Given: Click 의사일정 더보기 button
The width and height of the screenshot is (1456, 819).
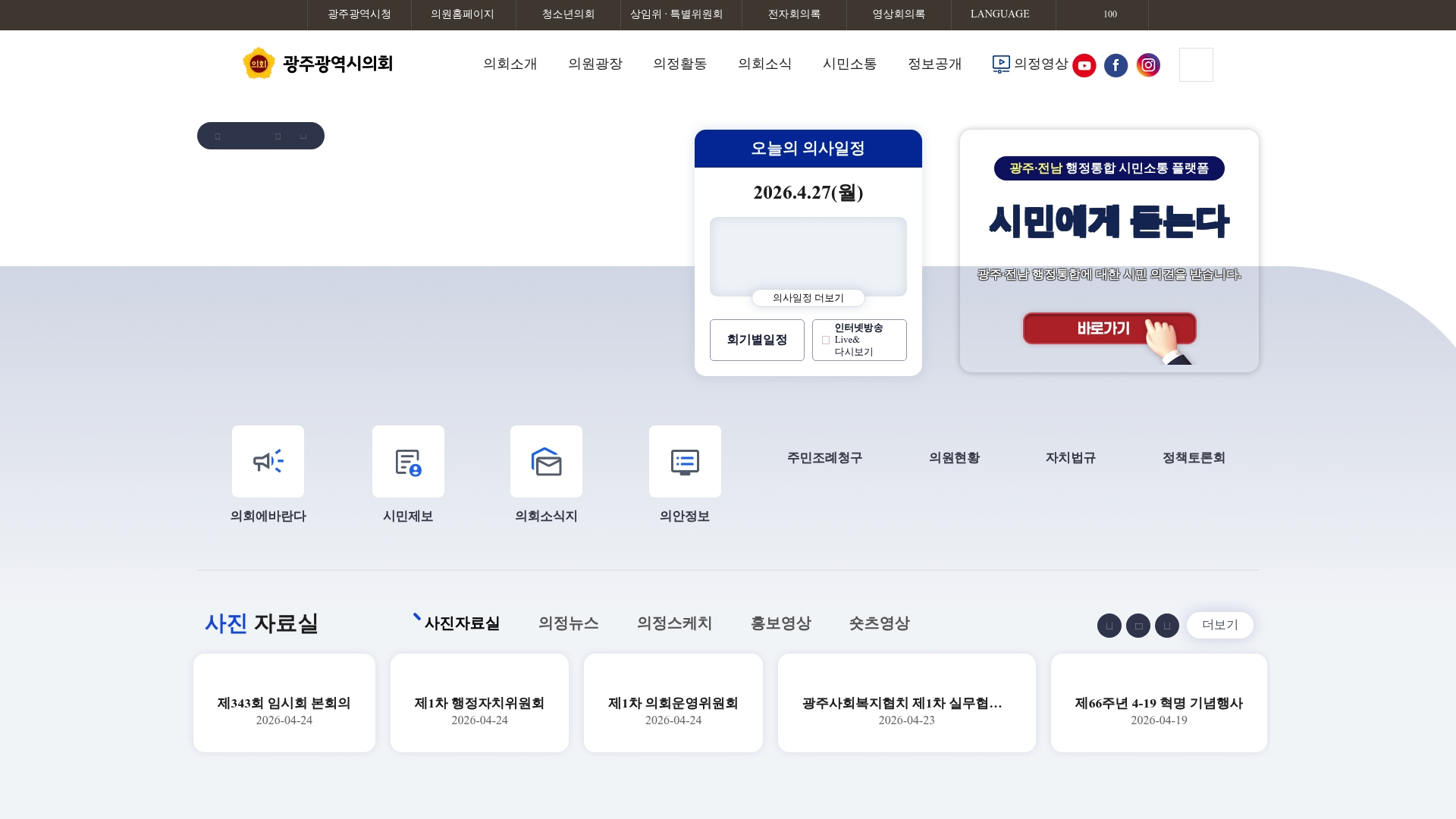Looking at the screenshot, I should [808, 298].
